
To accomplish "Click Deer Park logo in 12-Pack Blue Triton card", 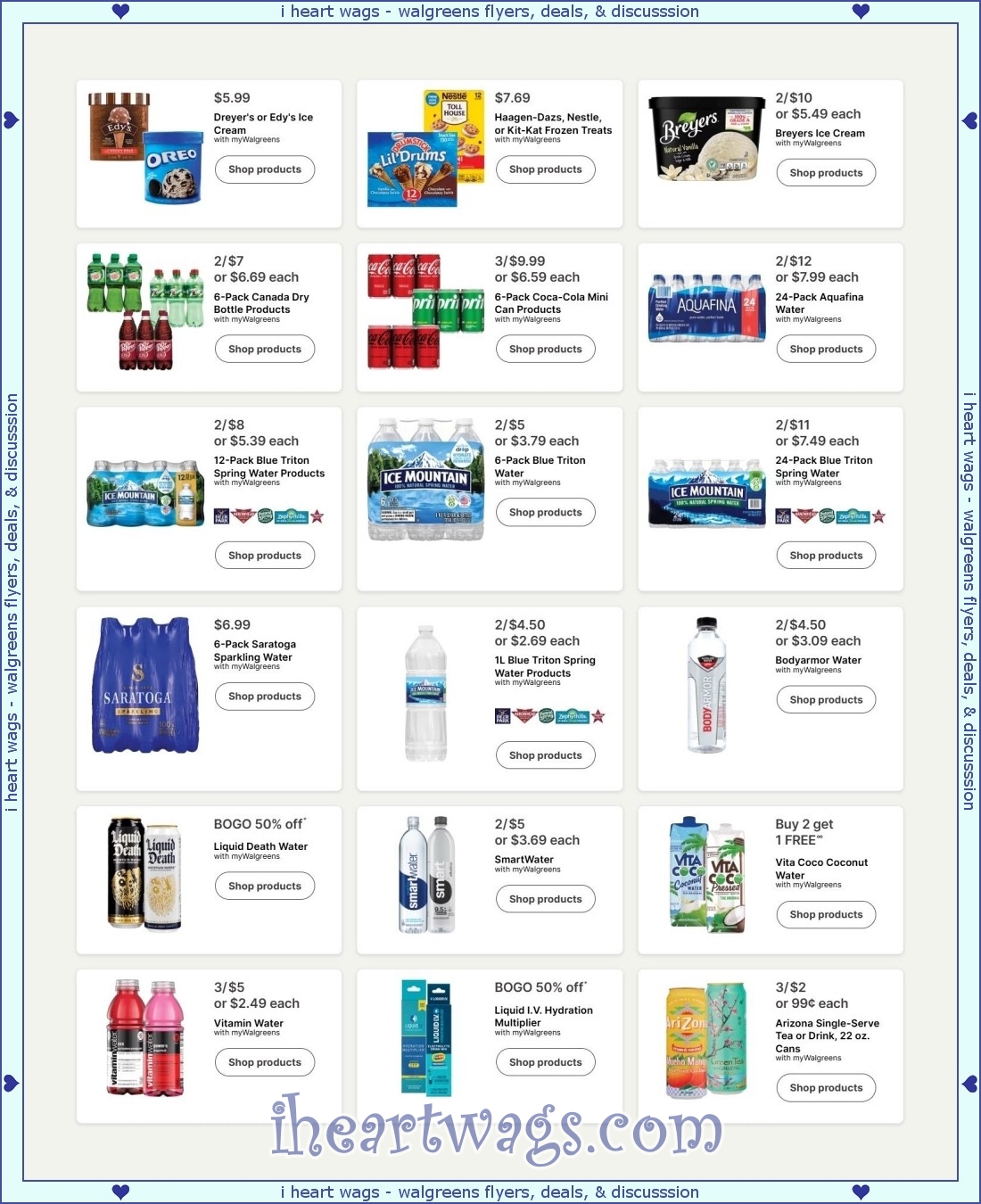I will pyautogui.click(x=222, y=516).
